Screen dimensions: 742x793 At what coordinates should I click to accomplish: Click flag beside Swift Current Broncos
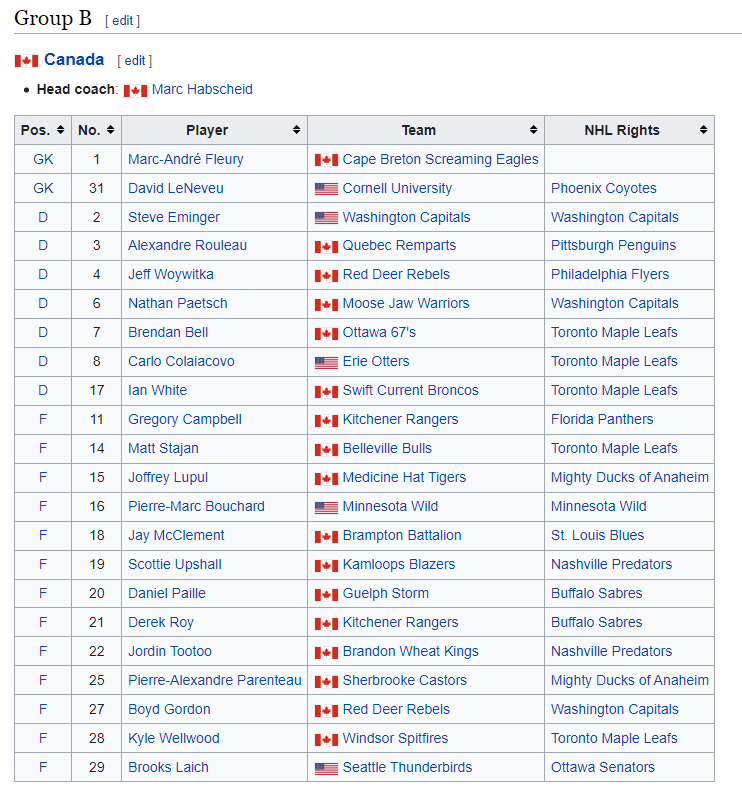click(x=326, y=391)
